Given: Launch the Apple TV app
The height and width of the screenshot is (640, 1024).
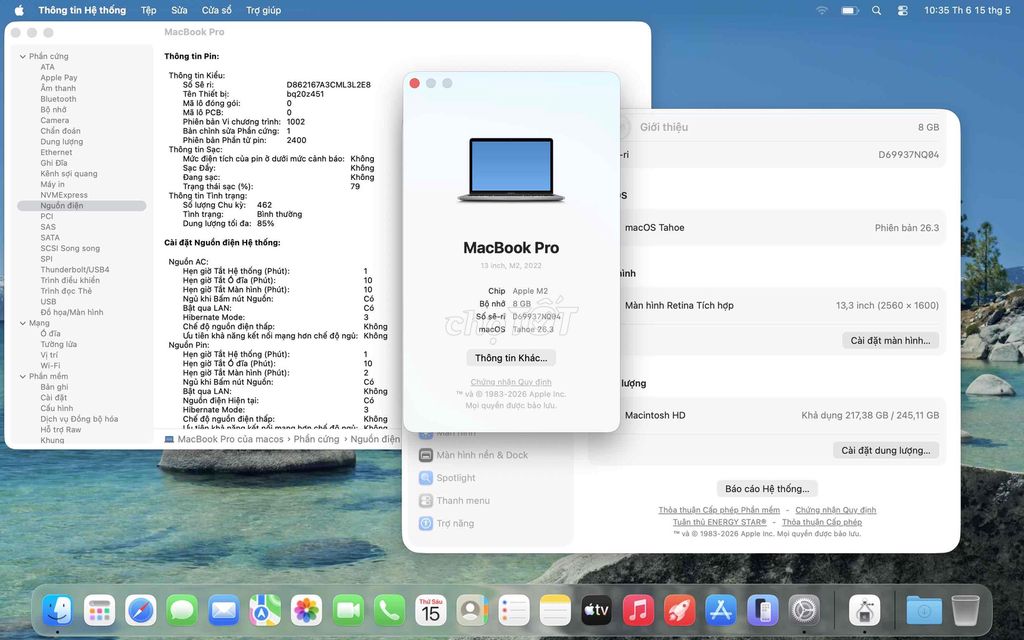Looking at the screenshot, I should point(597,611).
